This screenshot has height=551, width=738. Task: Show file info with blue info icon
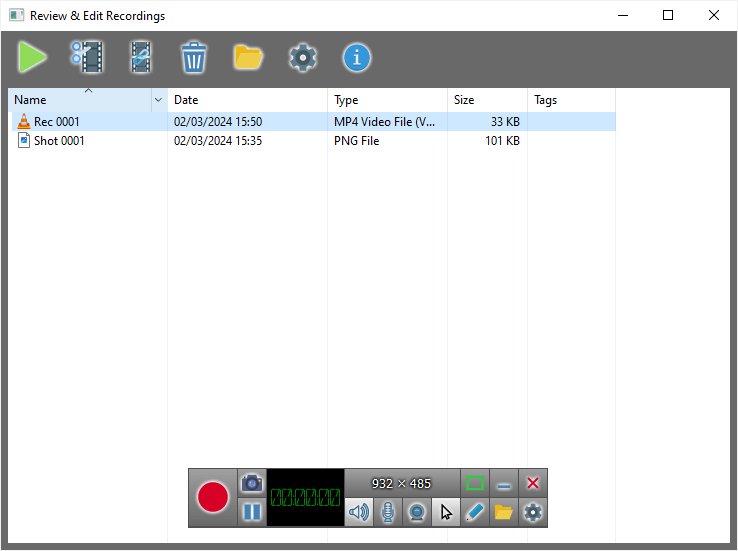[356, 58]
